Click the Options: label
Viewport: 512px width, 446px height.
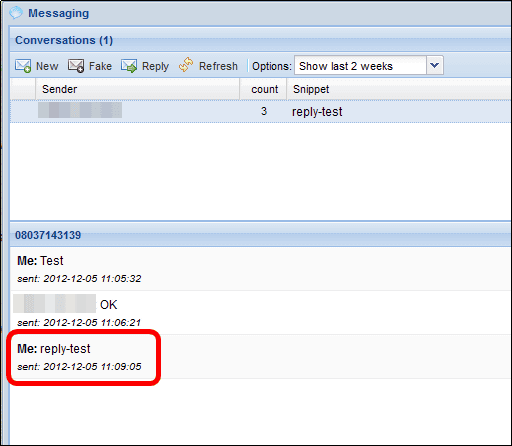tap(272, 66)
